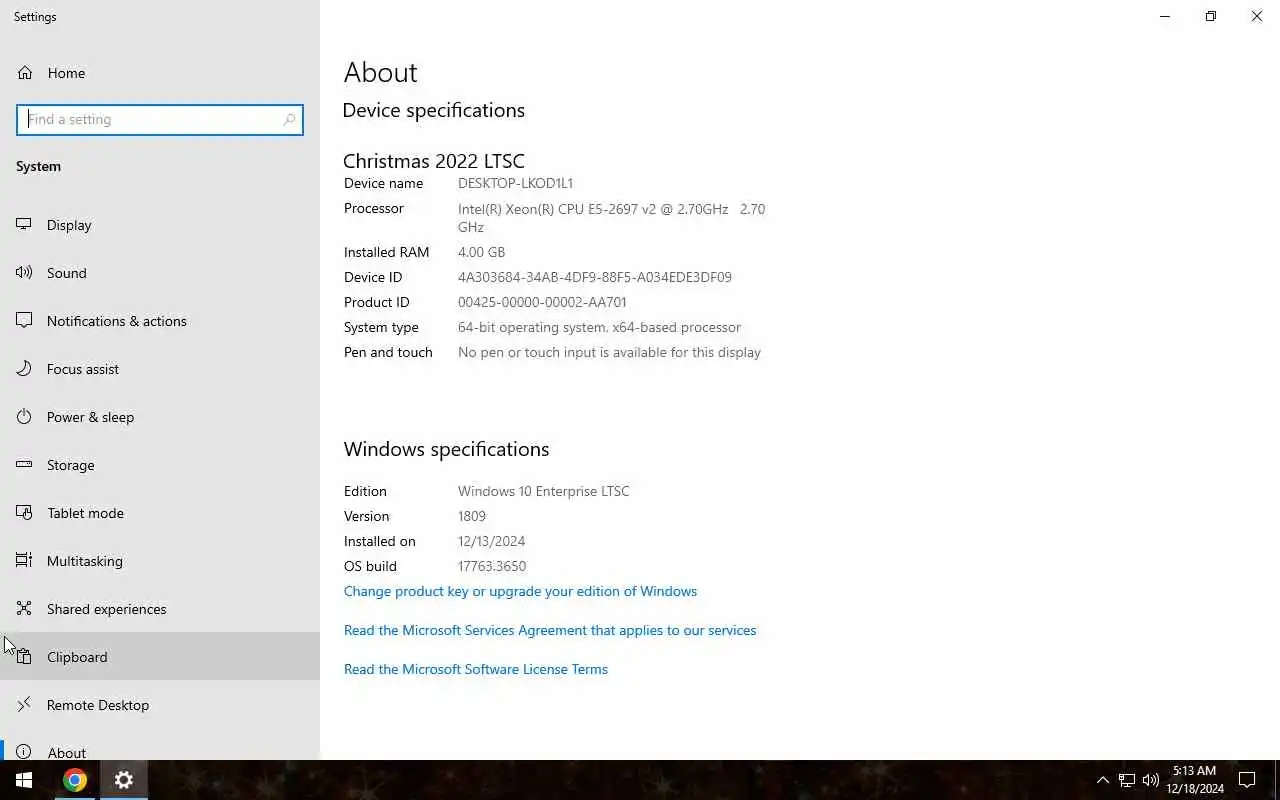1280x800 pixels.
Task: Select Notifications & actions
Action: (x=117, y=321)
